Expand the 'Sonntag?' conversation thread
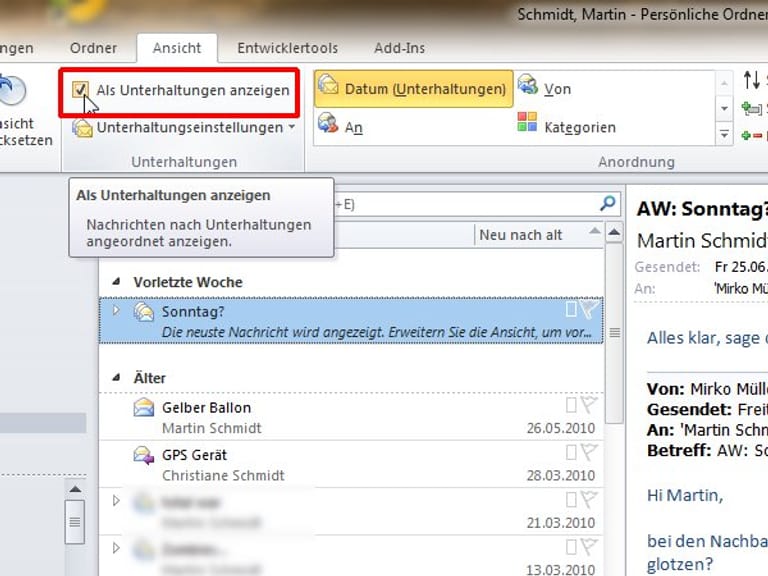The height and width of the screenshot is (576, 768). [116, 311]
